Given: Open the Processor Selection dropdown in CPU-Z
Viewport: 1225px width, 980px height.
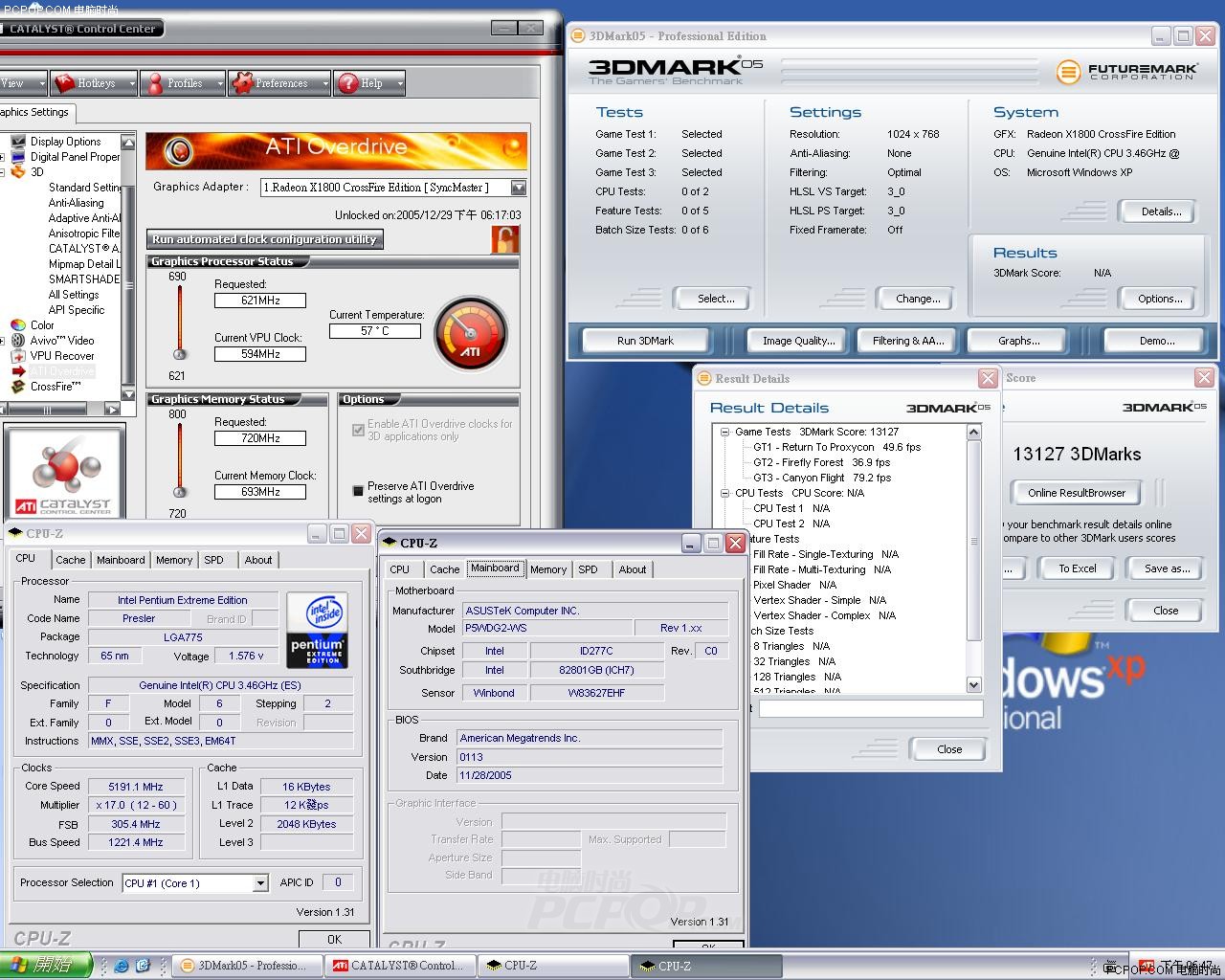Looking at the screenshot, I should click(260, 883).
